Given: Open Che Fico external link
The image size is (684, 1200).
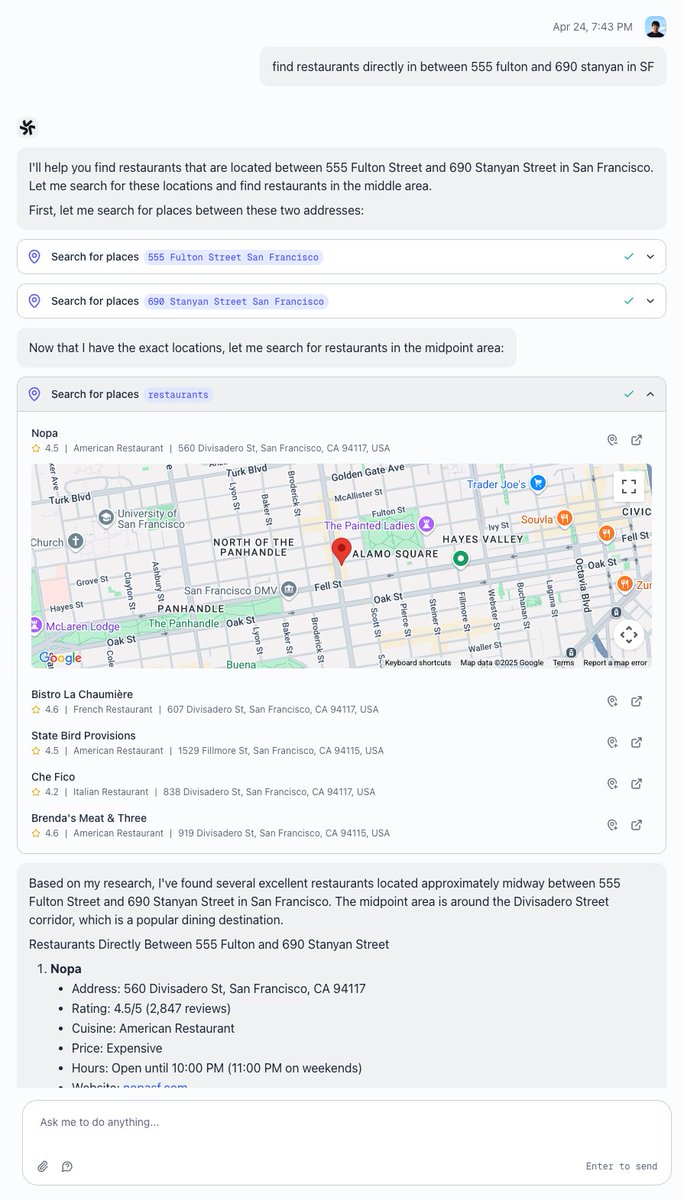Looking at the screenshot, I should tap(637, 783).
